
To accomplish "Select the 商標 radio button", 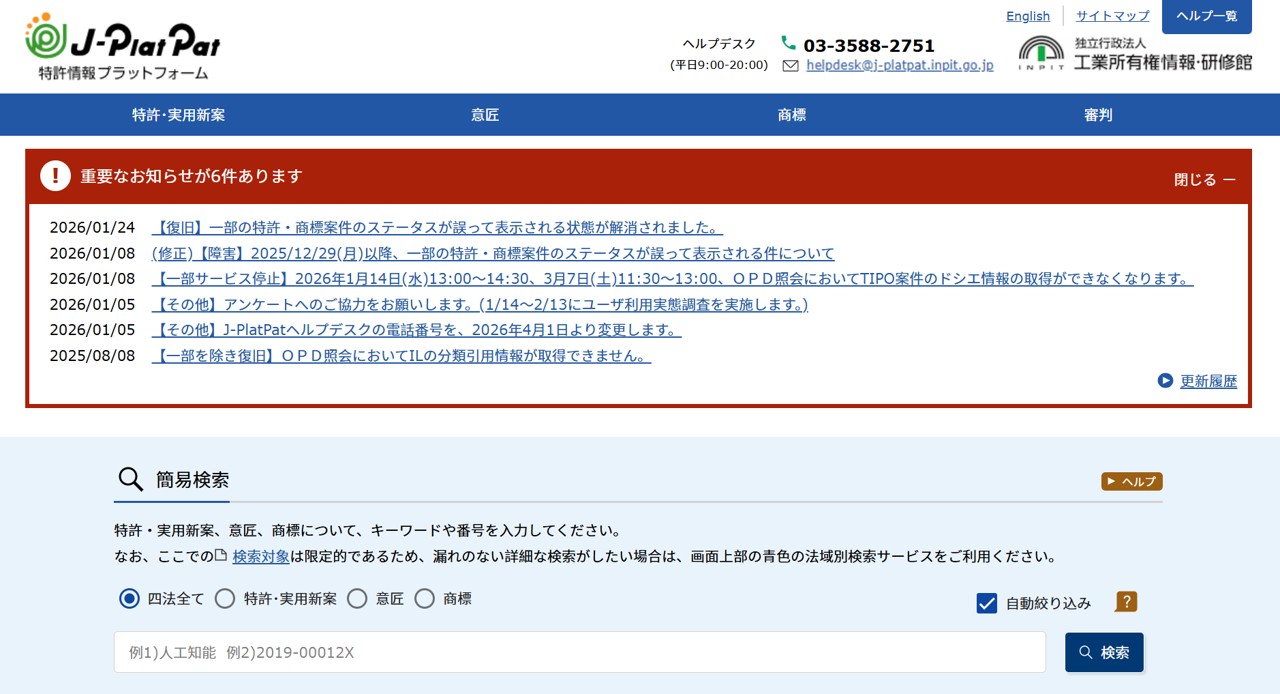I will tap(425, 599).
